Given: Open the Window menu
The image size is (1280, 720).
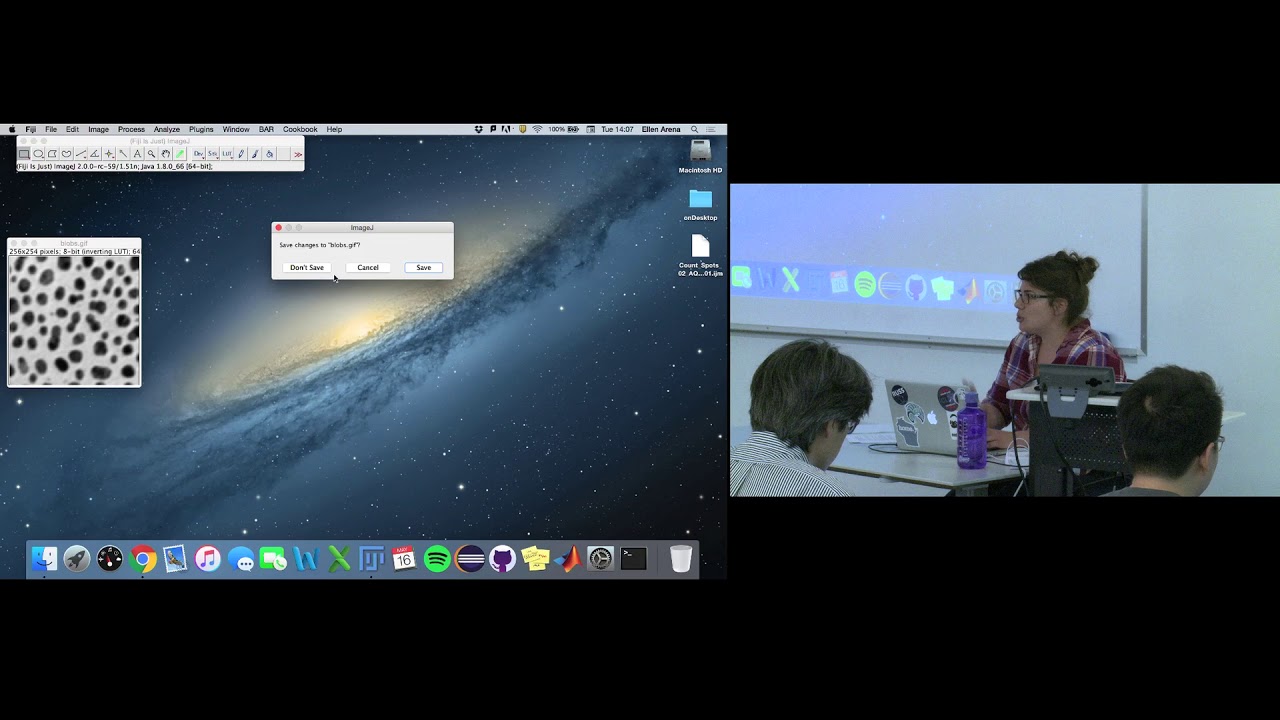Looking at the screenshot, I should coord(236,129).
